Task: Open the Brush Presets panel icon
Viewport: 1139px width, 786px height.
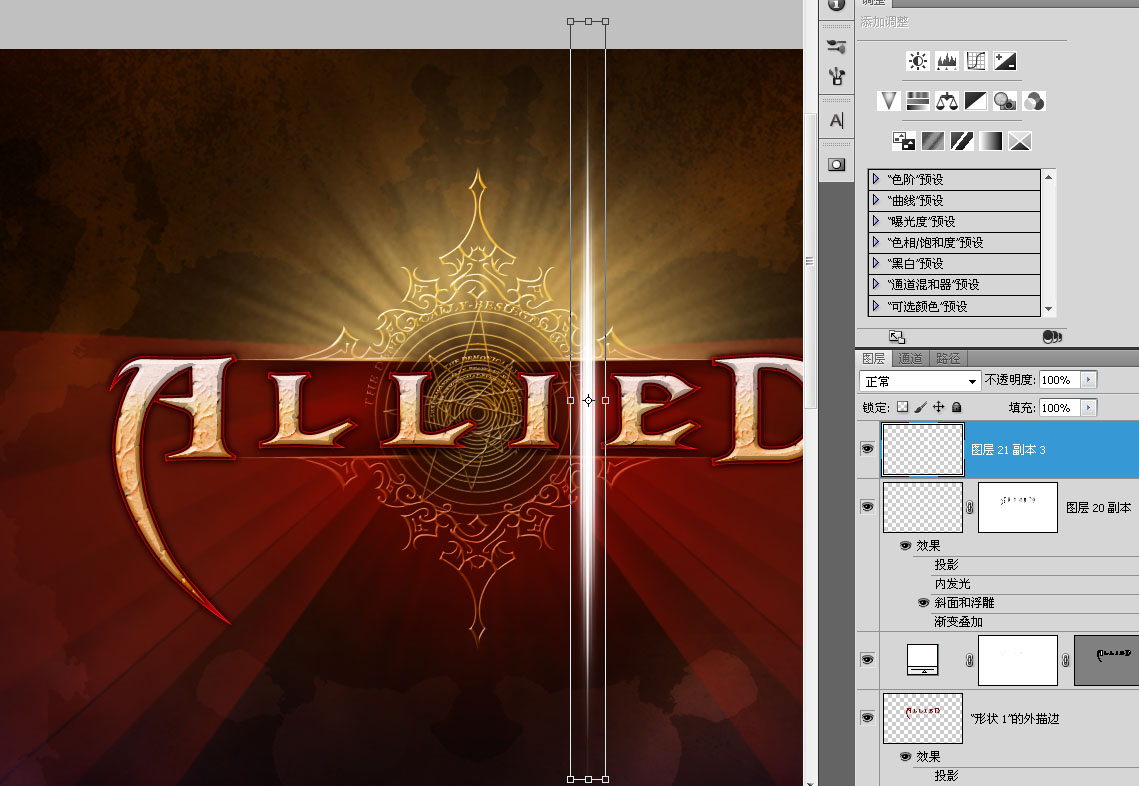Action: coord(837,46)
